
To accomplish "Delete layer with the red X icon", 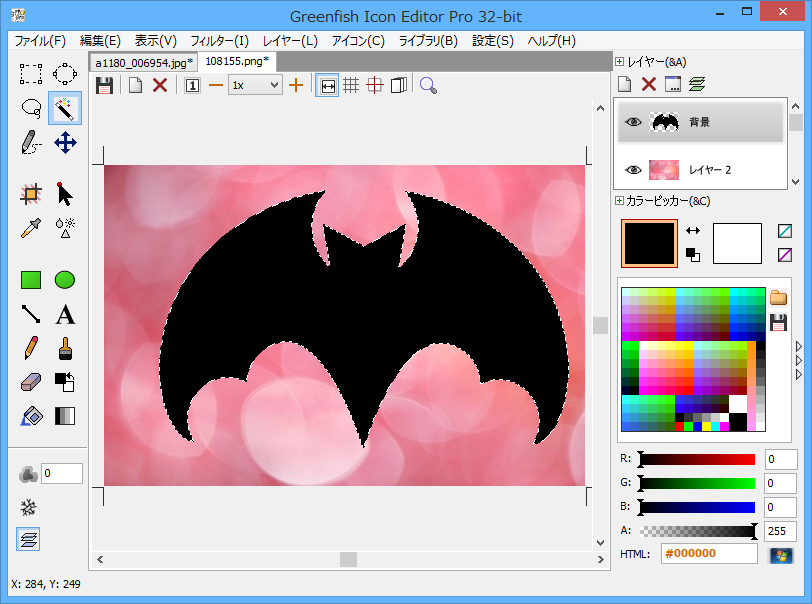I will click(x=648, y=85).
